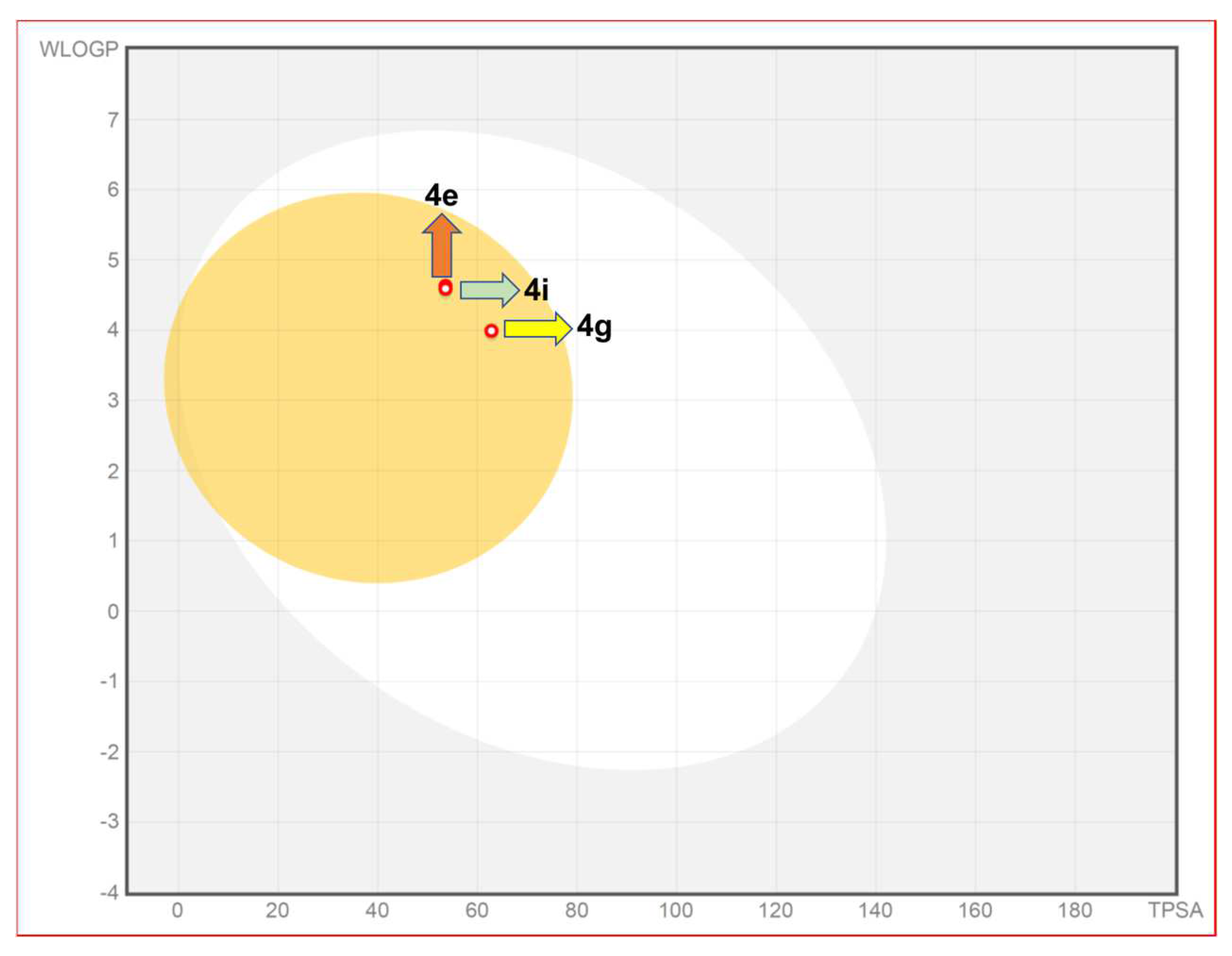Click the 4g compound label

(x=594, y=327)
